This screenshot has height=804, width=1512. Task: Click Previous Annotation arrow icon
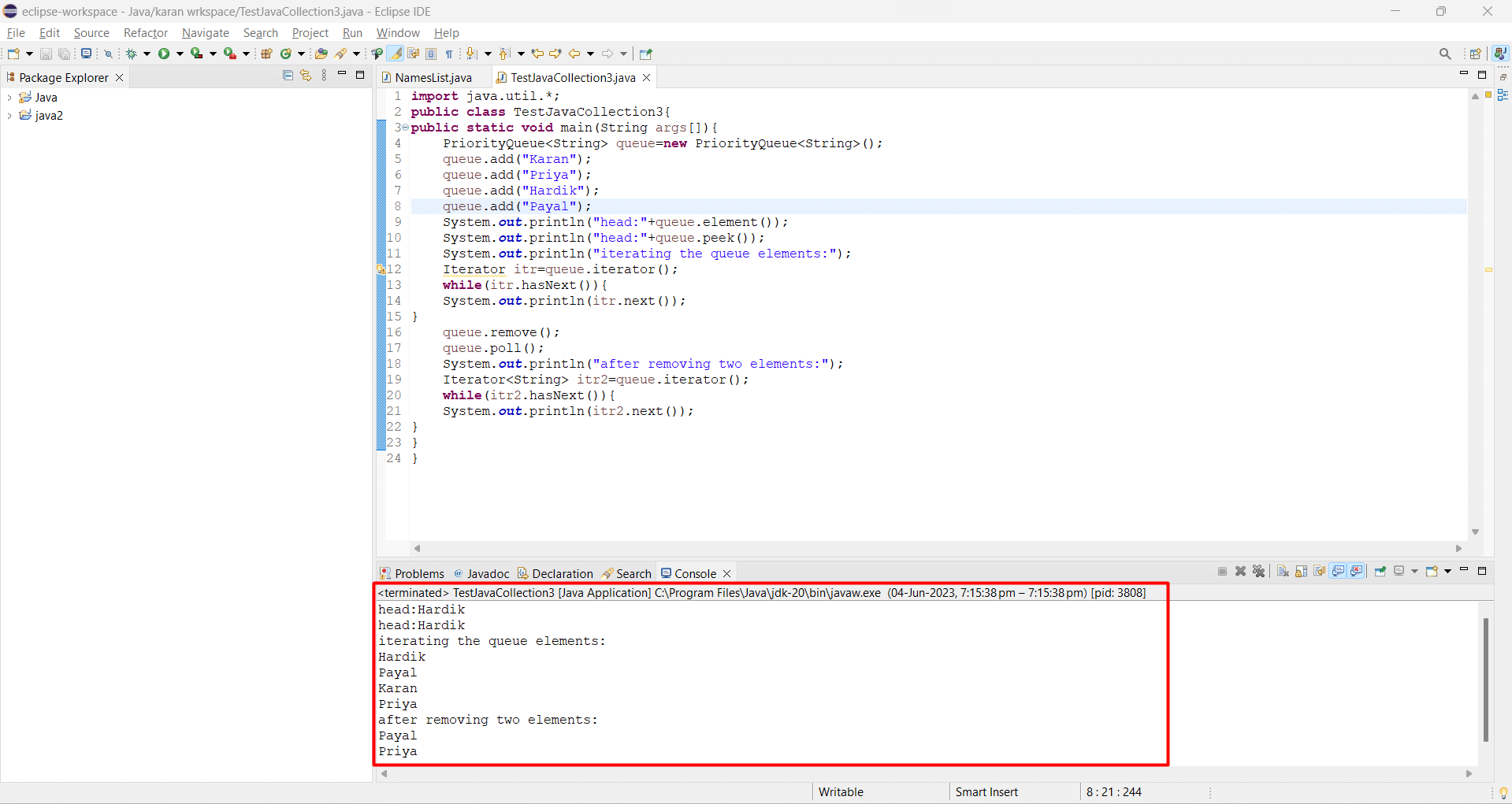tap(505, 54)
